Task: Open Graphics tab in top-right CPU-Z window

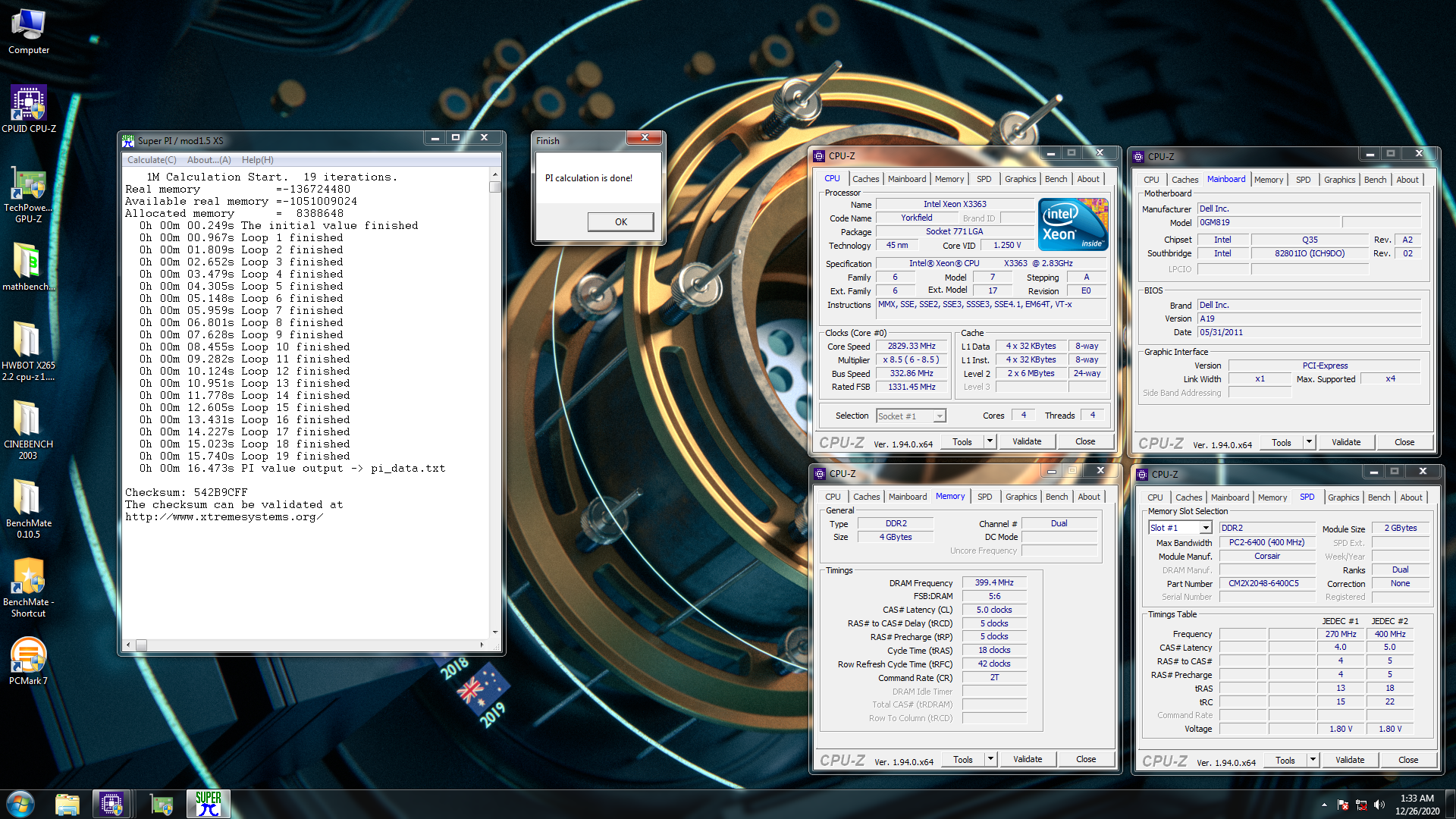Action: (1339, 180)
